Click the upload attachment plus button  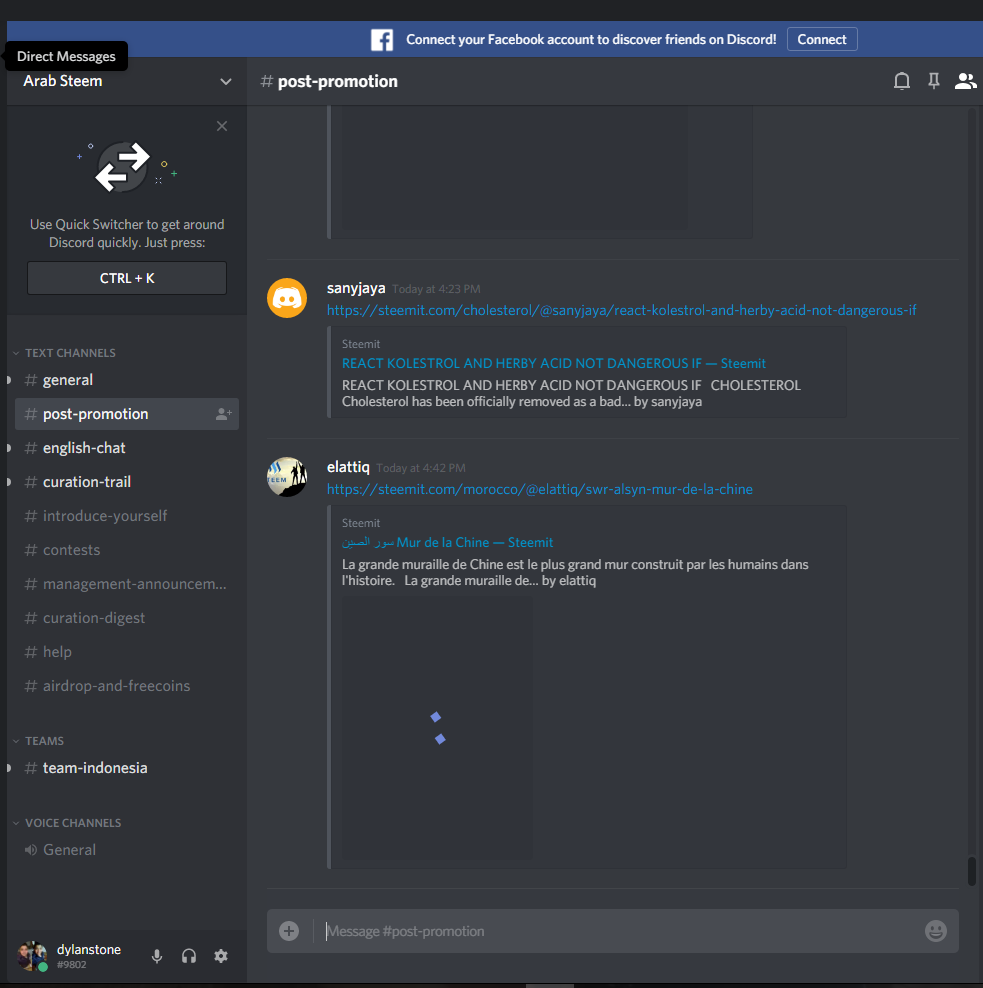[289, 931]
